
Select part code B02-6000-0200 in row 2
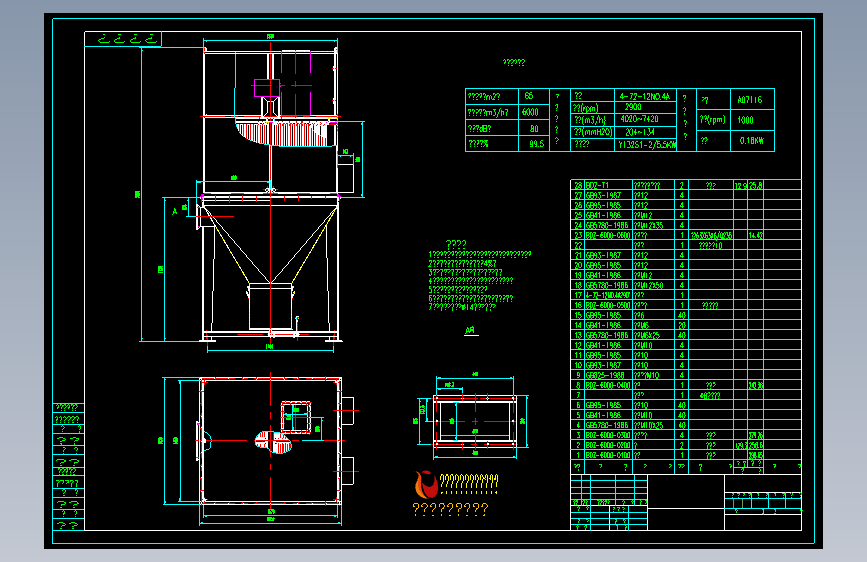click(x=608, y=445)
